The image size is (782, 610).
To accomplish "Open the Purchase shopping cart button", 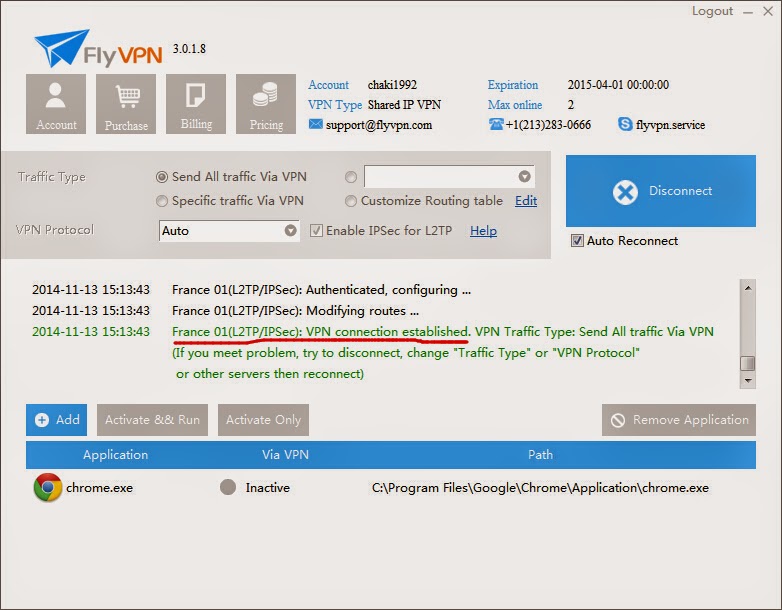I will pos(126,104).
